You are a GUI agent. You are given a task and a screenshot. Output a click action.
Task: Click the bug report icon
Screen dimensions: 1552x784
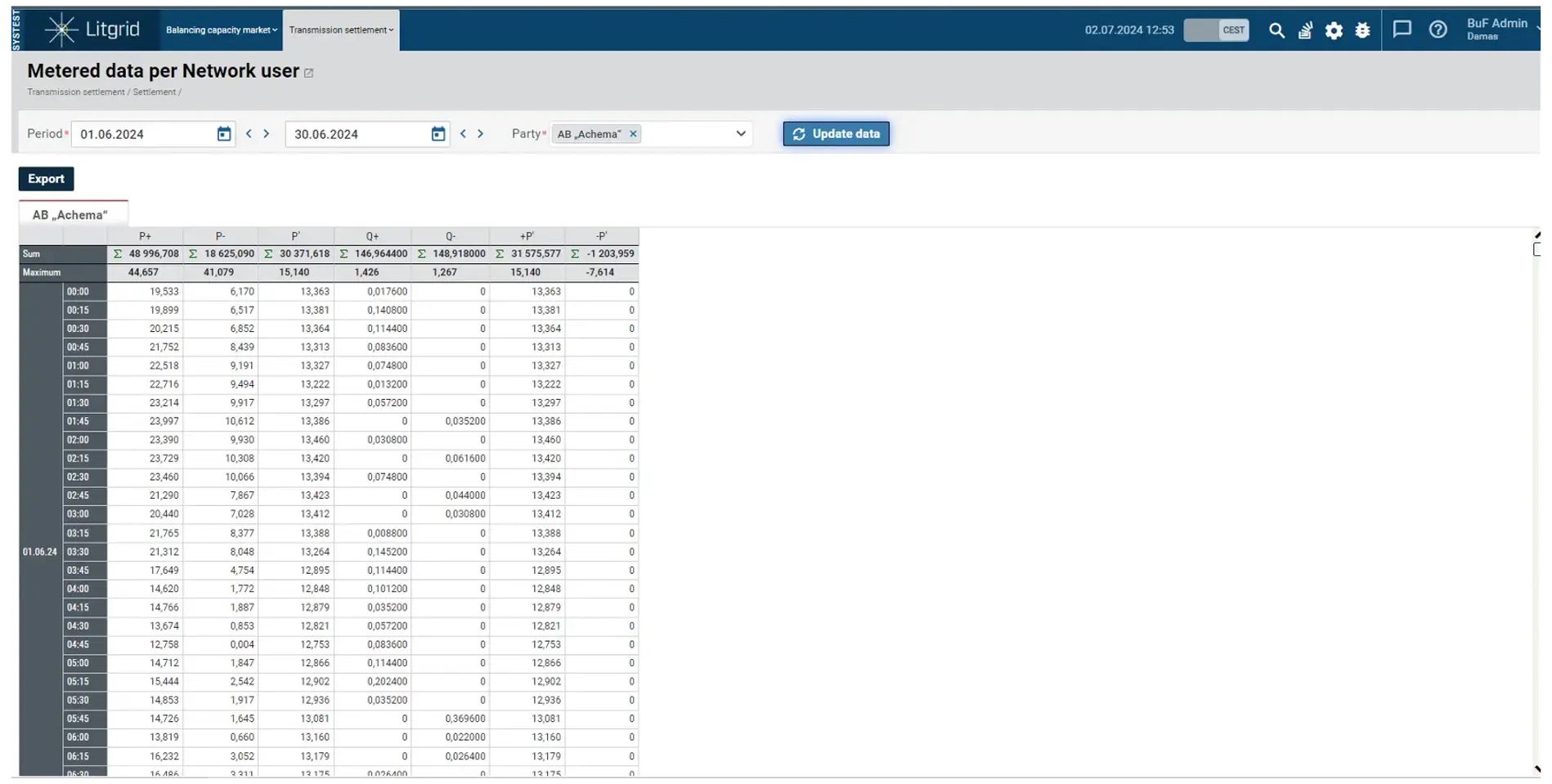(1362, 30)
